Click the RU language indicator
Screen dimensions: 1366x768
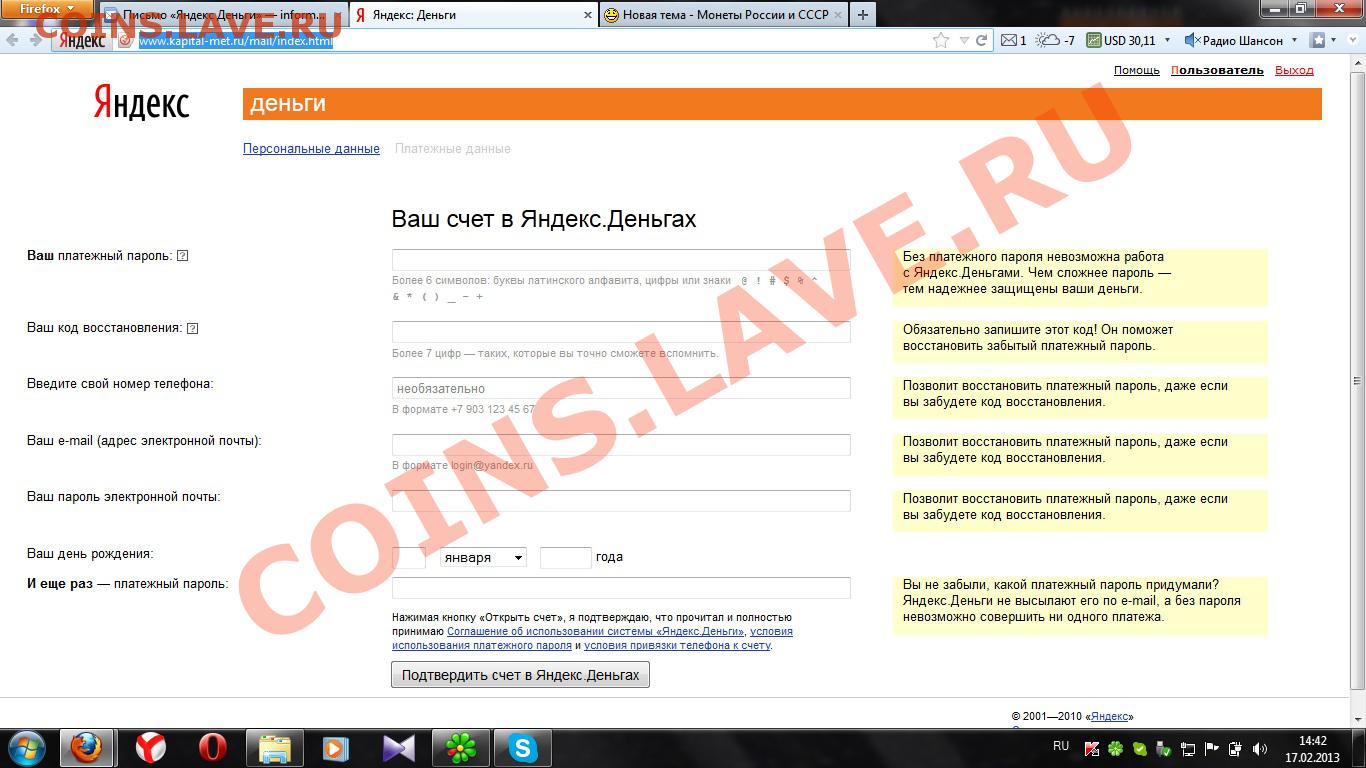coord(1061,746)
